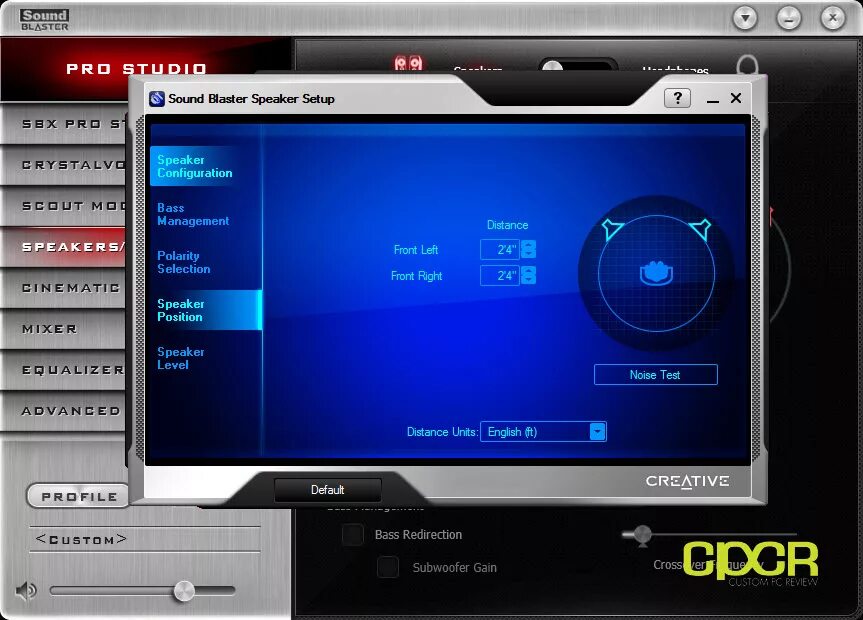Enable the Bass Redirection checkbox
The image size is (863, 620).
coord(352,535)
